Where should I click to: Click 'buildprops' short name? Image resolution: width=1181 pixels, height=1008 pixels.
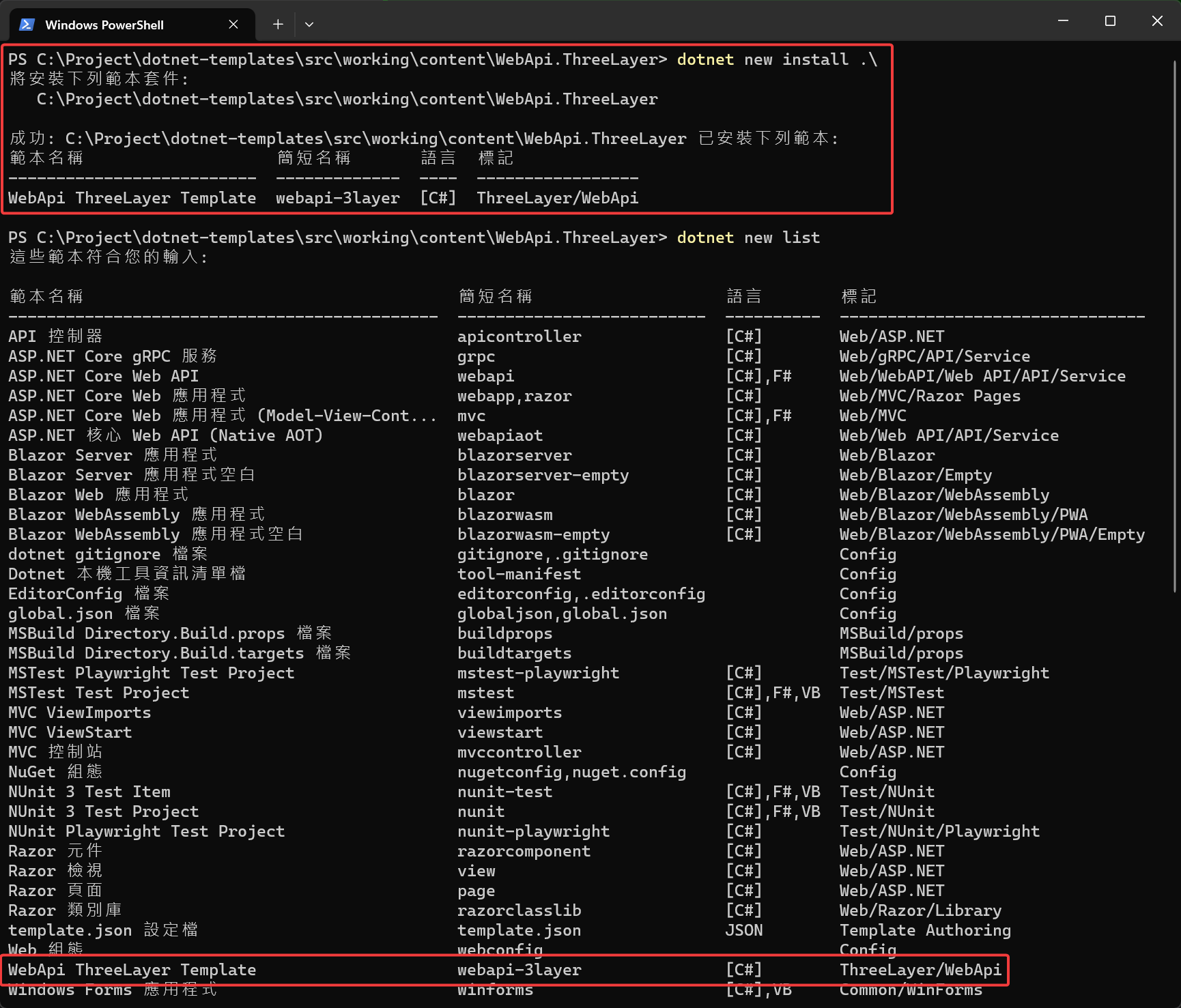coord(505,634)
